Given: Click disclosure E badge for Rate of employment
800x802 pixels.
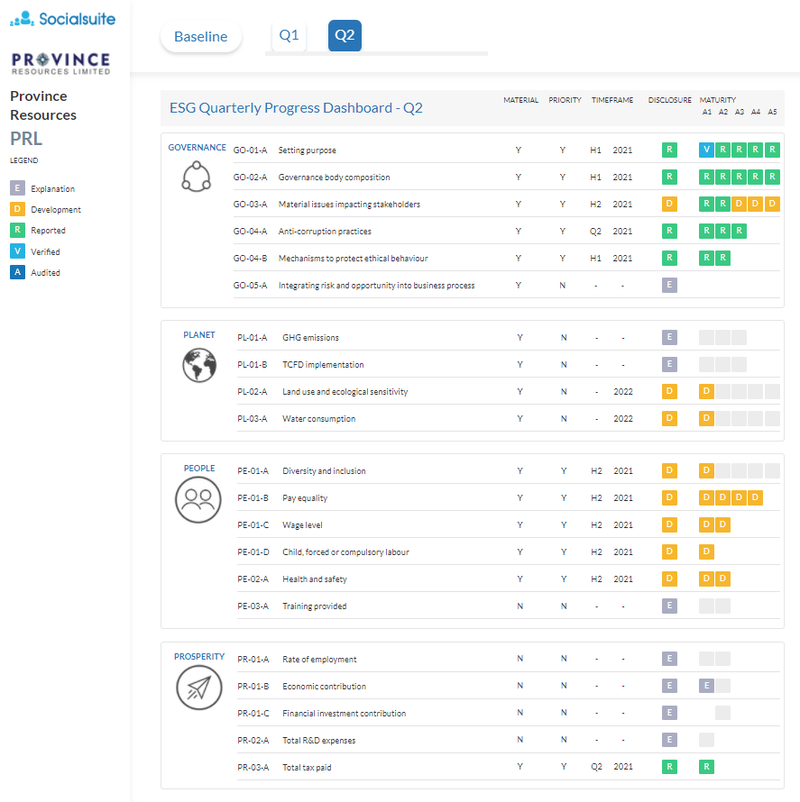Looking at the screenshot, I should click(669, 658).
